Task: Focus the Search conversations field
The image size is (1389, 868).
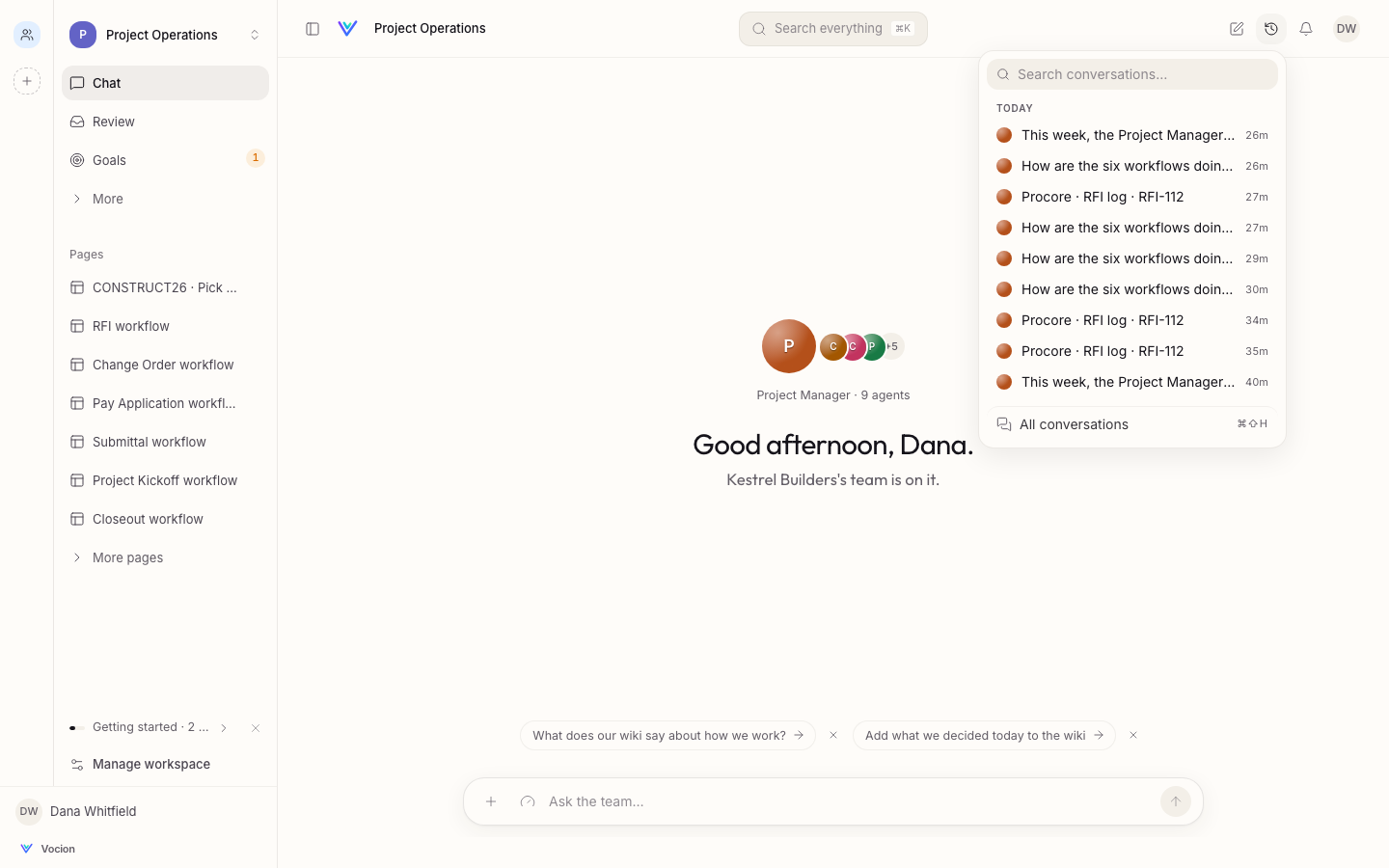Action: pyautogui.click(x=1132, y=74)
